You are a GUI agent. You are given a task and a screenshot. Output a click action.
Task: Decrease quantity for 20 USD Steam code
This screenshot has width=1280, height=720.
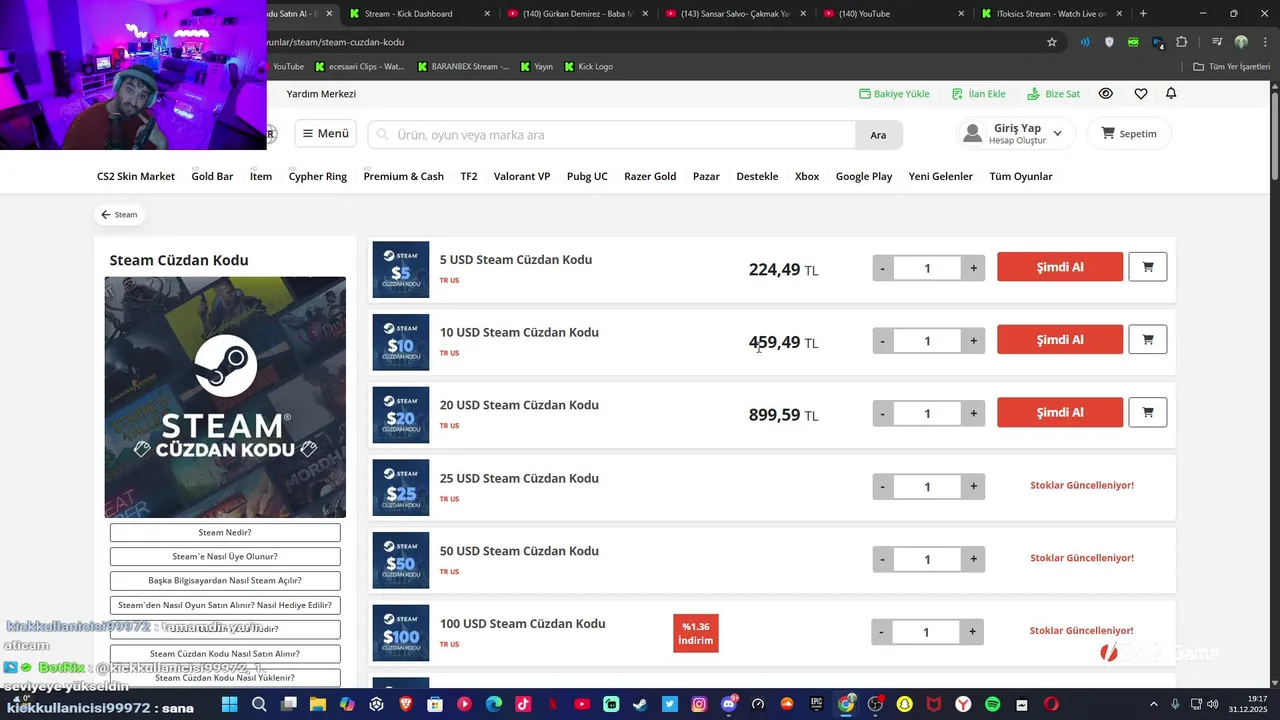[882, 413]
